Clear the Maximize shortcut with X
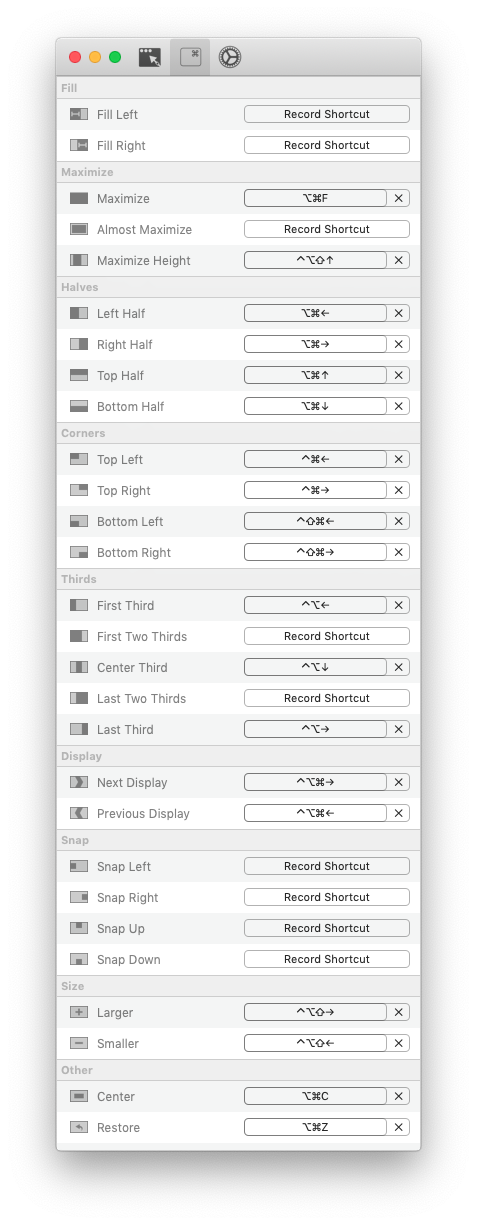Image resolution: width=477 pixels, height=1225 pixels. (x=399, y=198)
